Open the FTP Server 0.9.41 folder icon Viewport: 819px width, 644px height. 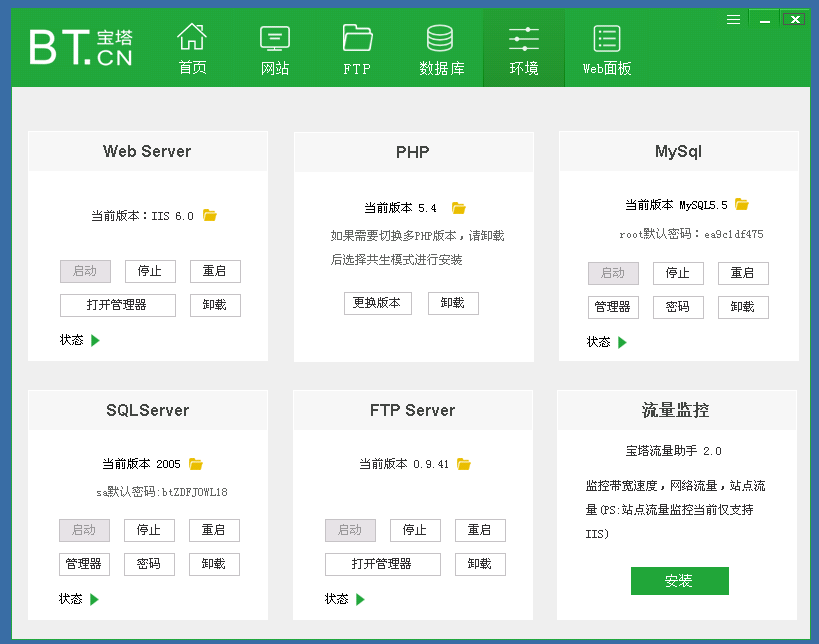[x=464, y=464]
